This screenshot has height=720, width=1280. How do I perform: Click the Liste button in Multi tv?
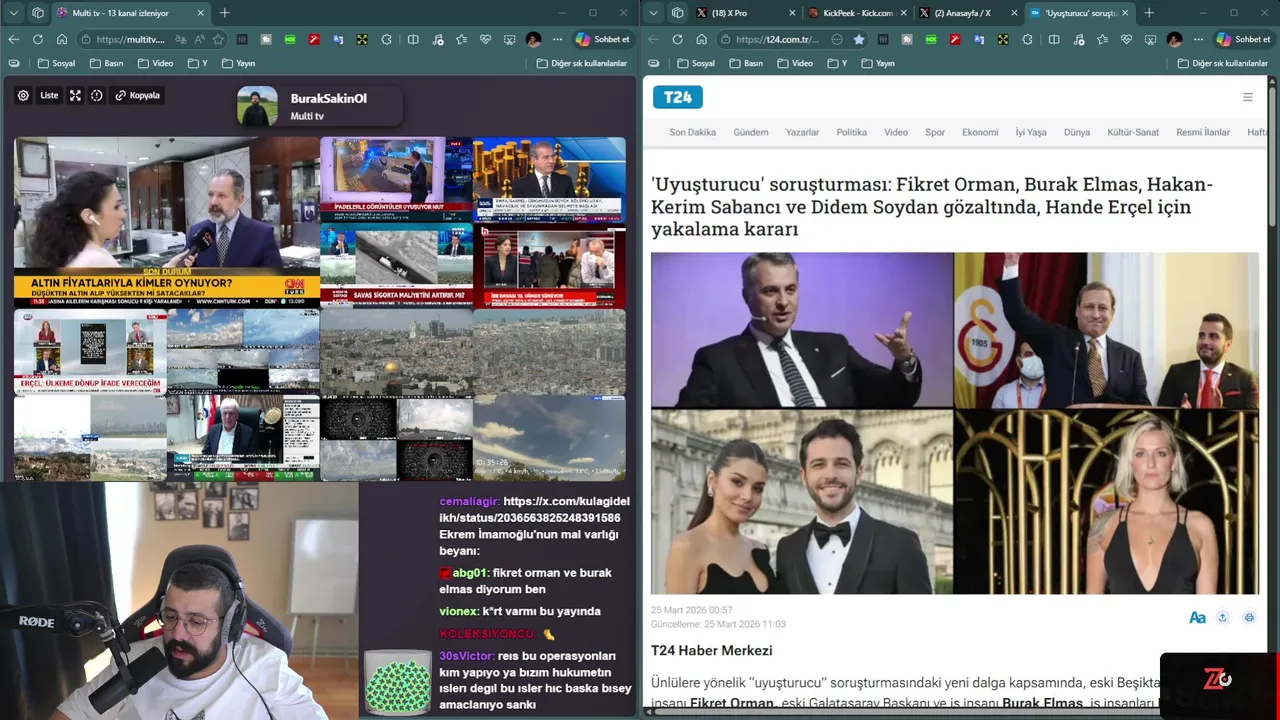49,96
